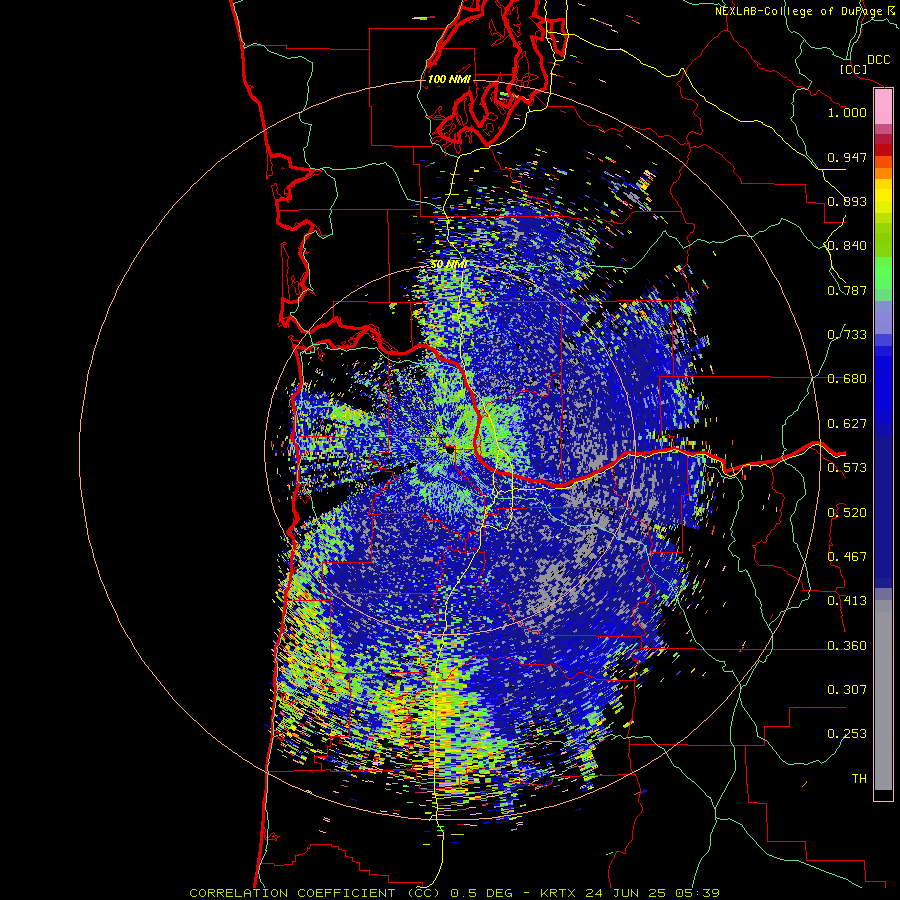Click the KRTX station identifier in caption

click(x=560, y=893)
